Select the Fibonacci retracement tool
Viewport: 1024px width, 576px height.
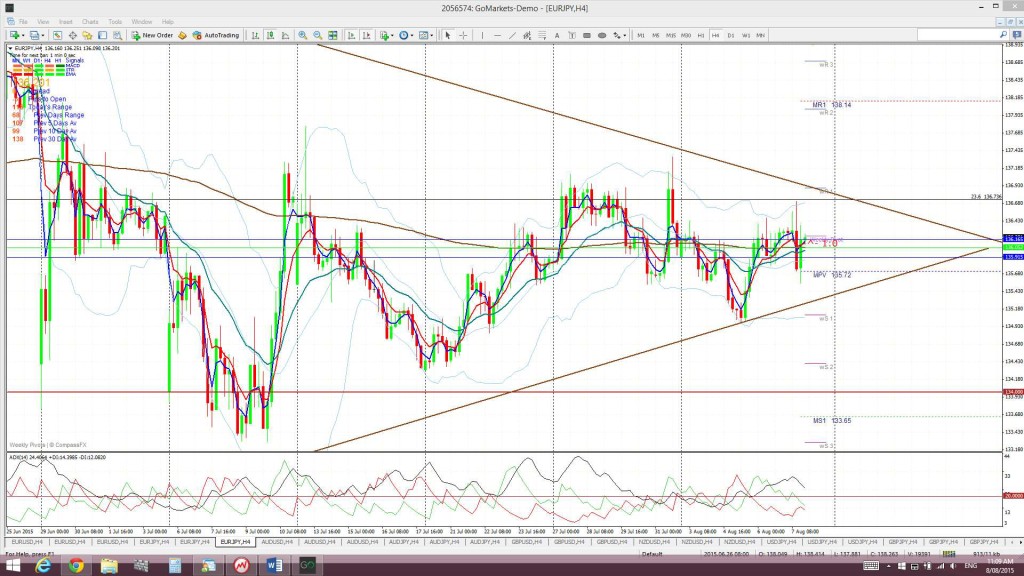pyautogui.click(x=542, y=35)
